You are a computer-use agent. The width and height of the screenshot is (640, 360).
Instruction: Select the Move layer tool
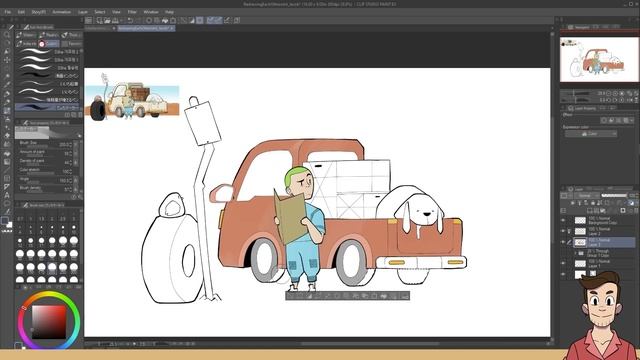coord(7,60)
